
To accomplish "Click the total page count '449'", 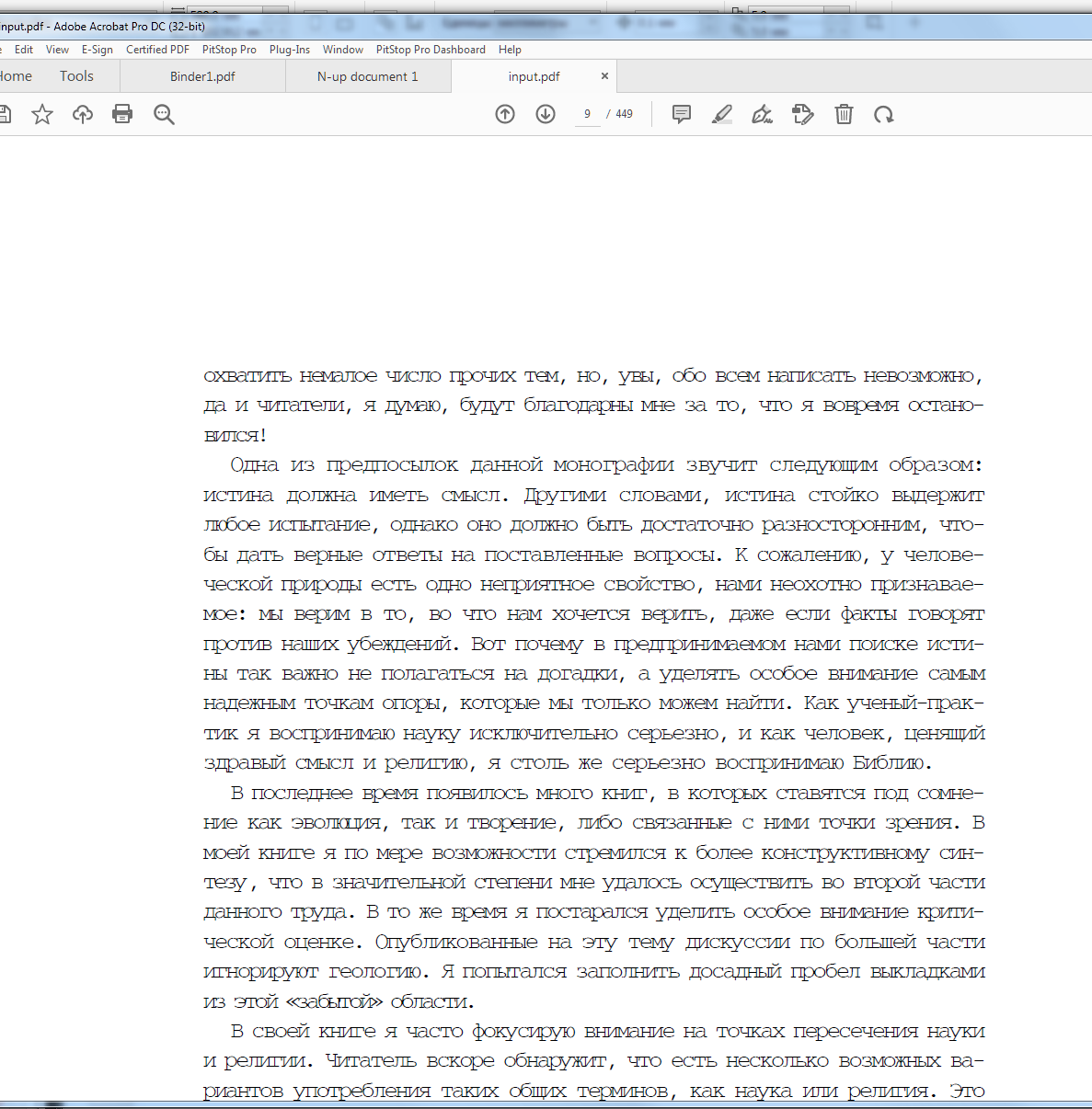I will pos(625,114).
